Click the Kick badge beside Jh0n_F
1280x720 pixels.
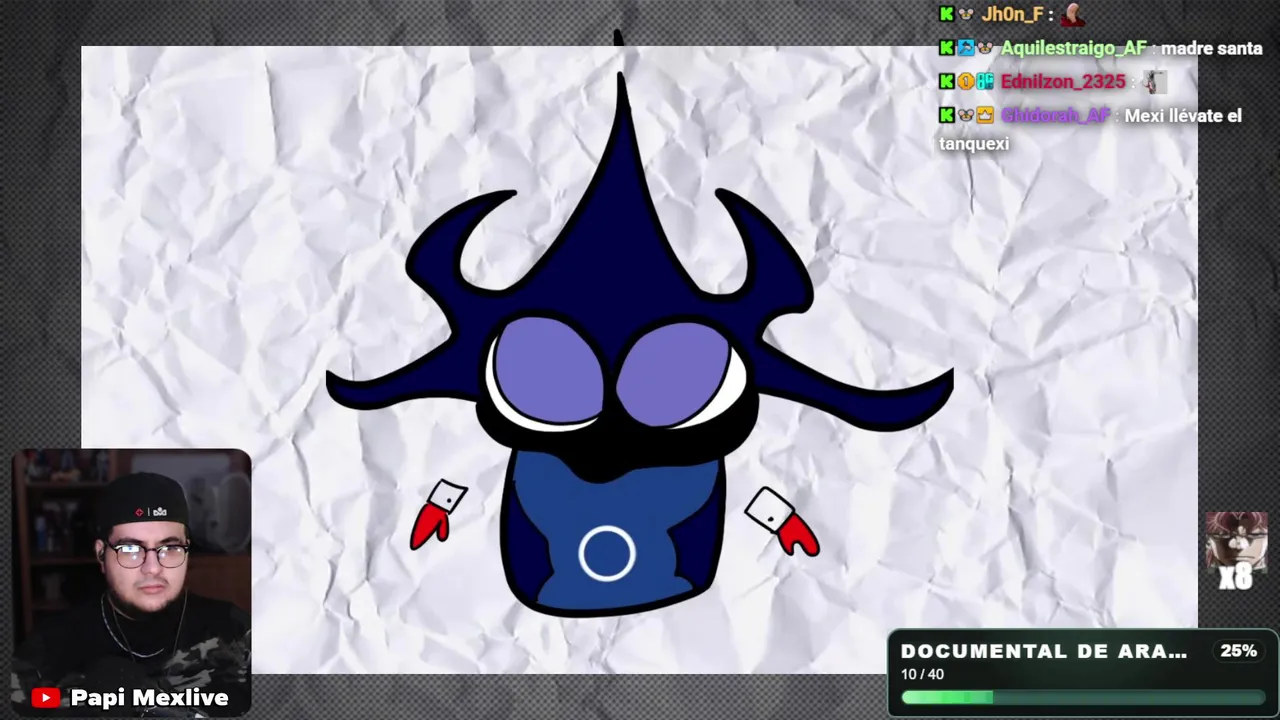(x=946, y=14)
